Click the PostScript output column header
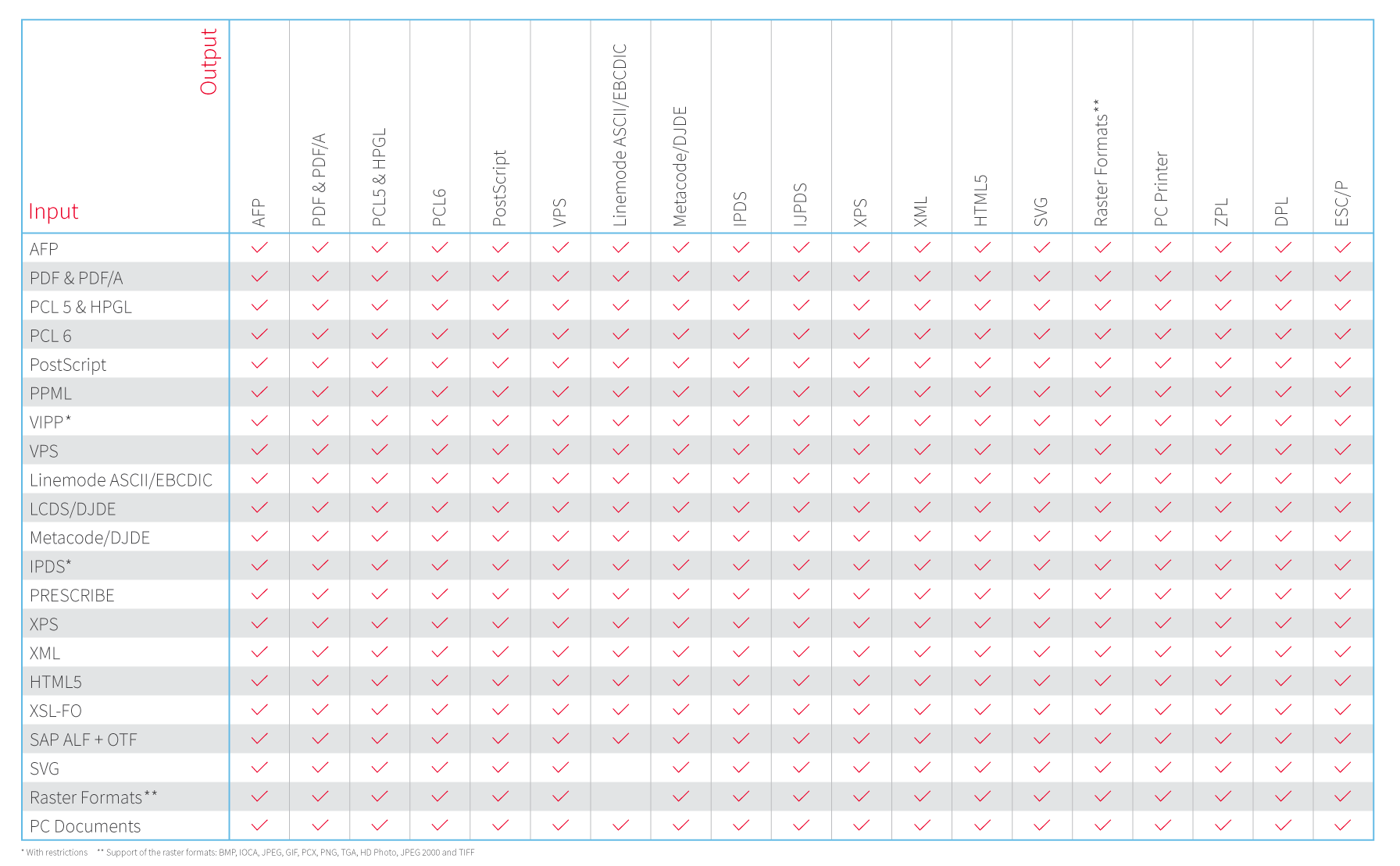This screenshot has width=1400, height=866. (x=500, y=188)
